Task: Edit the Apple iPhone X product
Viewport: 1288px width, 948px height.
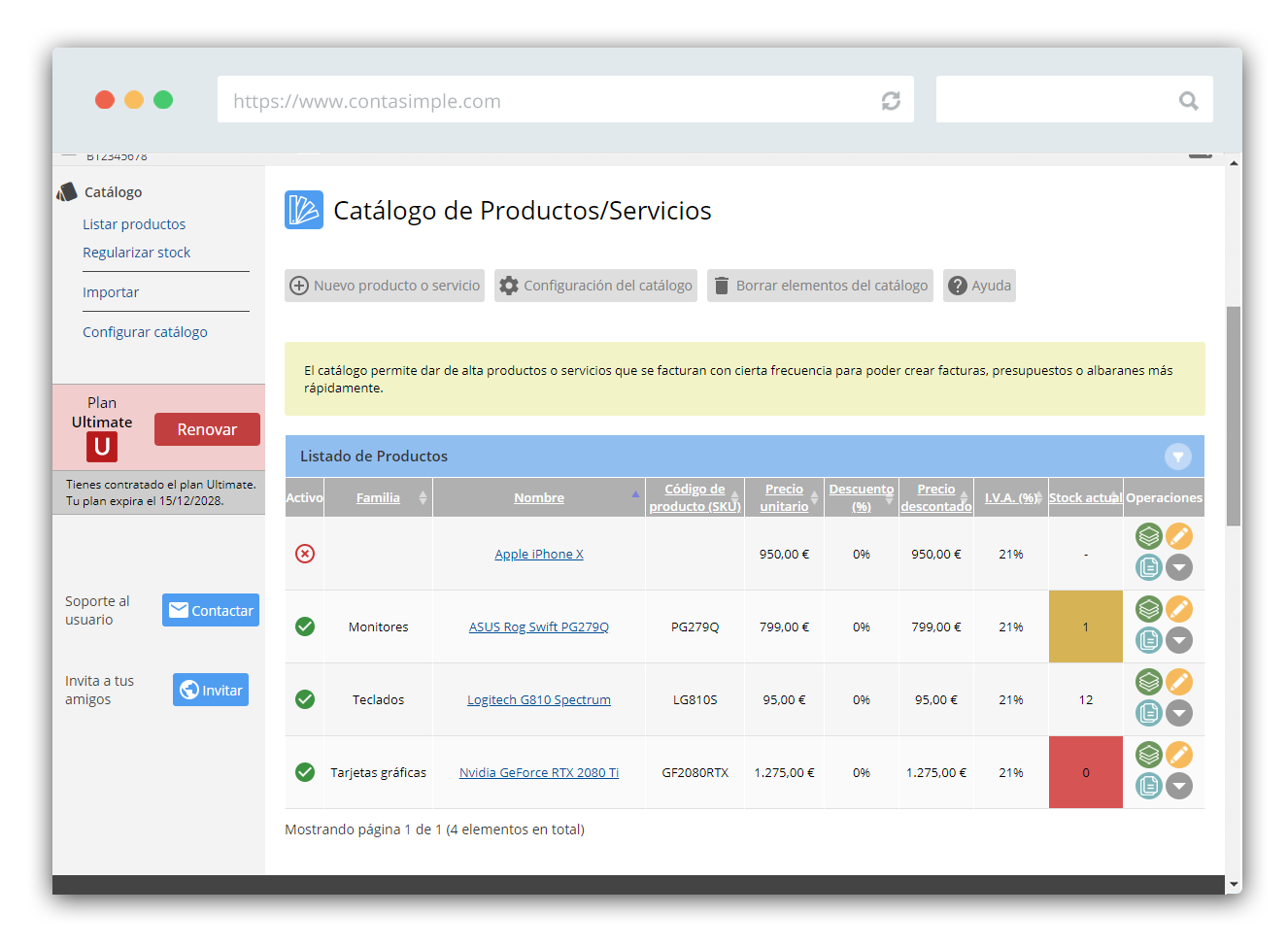Action: [x=1179, y=536]
